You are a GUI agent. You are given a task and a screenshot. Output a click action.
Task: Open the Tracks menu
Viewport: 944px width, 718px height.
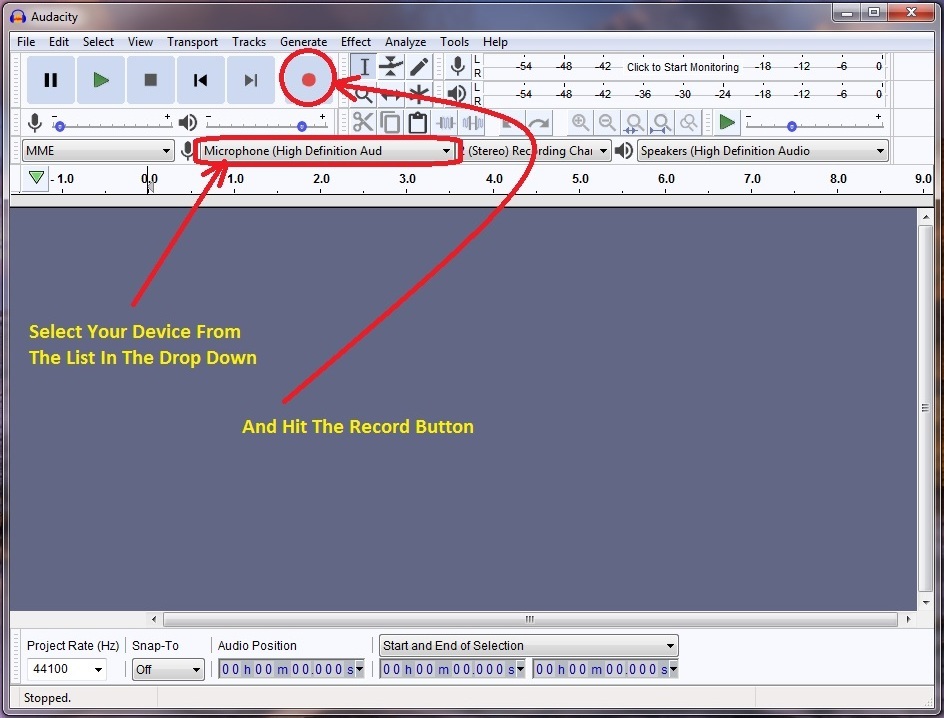tap(249, 42)
